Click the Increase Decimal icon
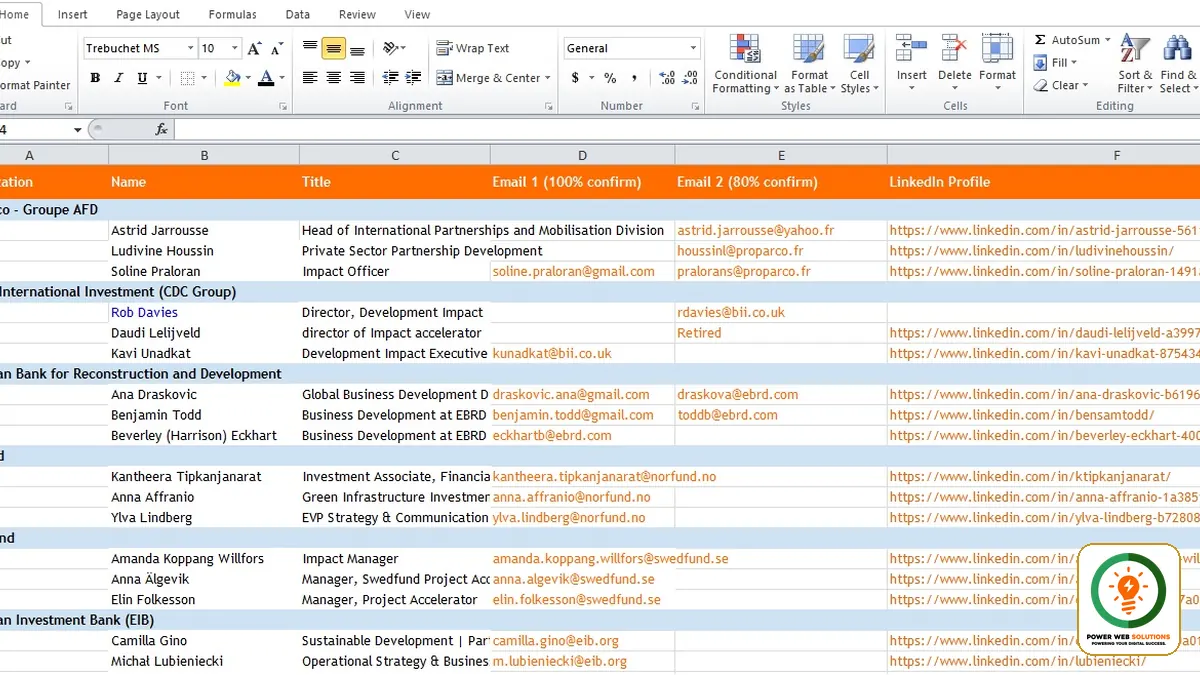The image size is (1200, 675). point(666,78)
